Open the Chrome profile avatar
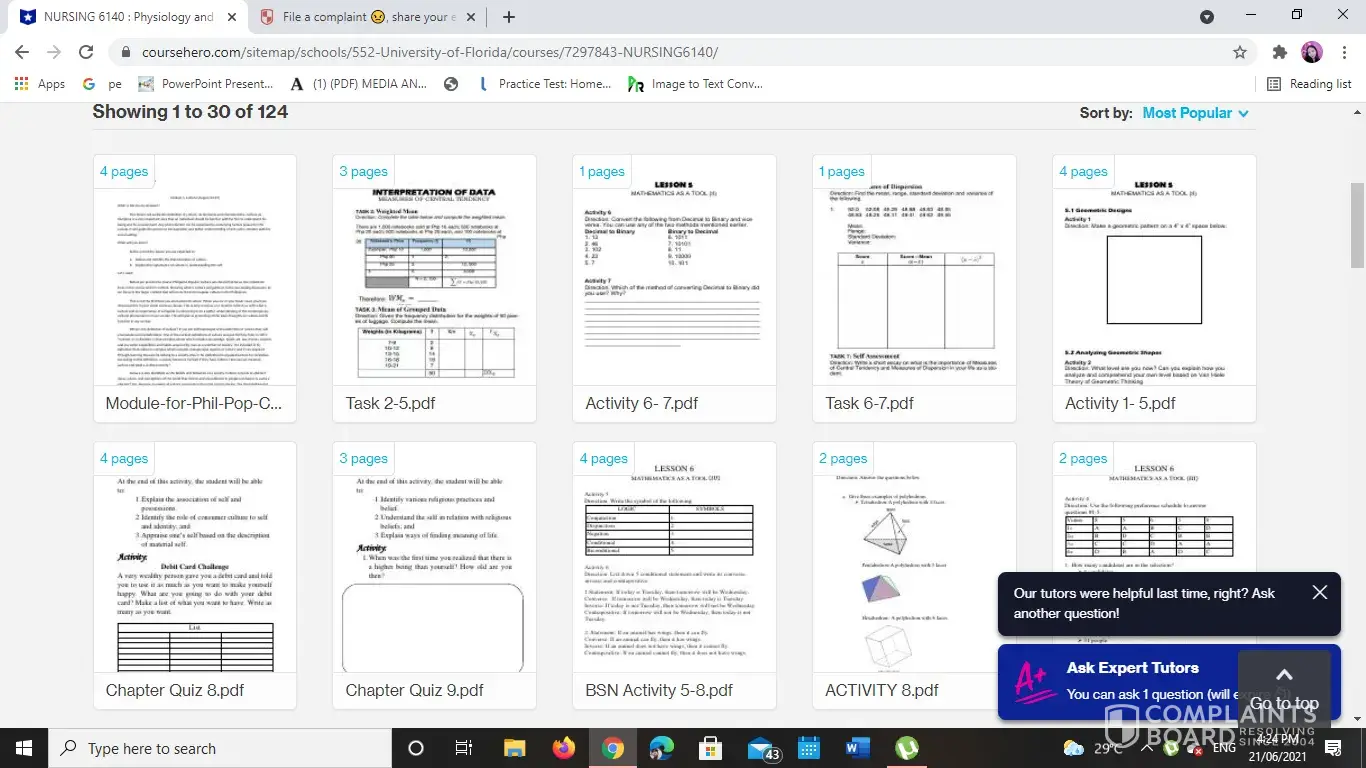 point(1312,52)
